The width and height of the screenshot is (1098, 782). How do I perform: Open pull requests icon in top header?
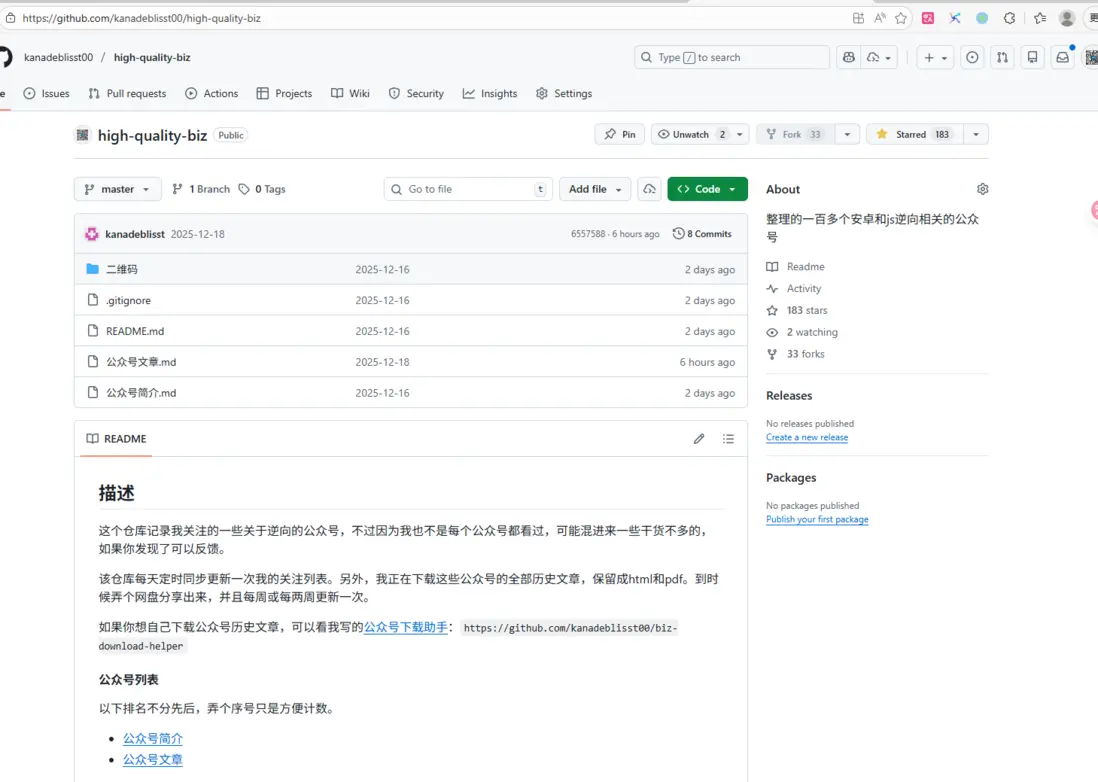(x=1002, y=57)
